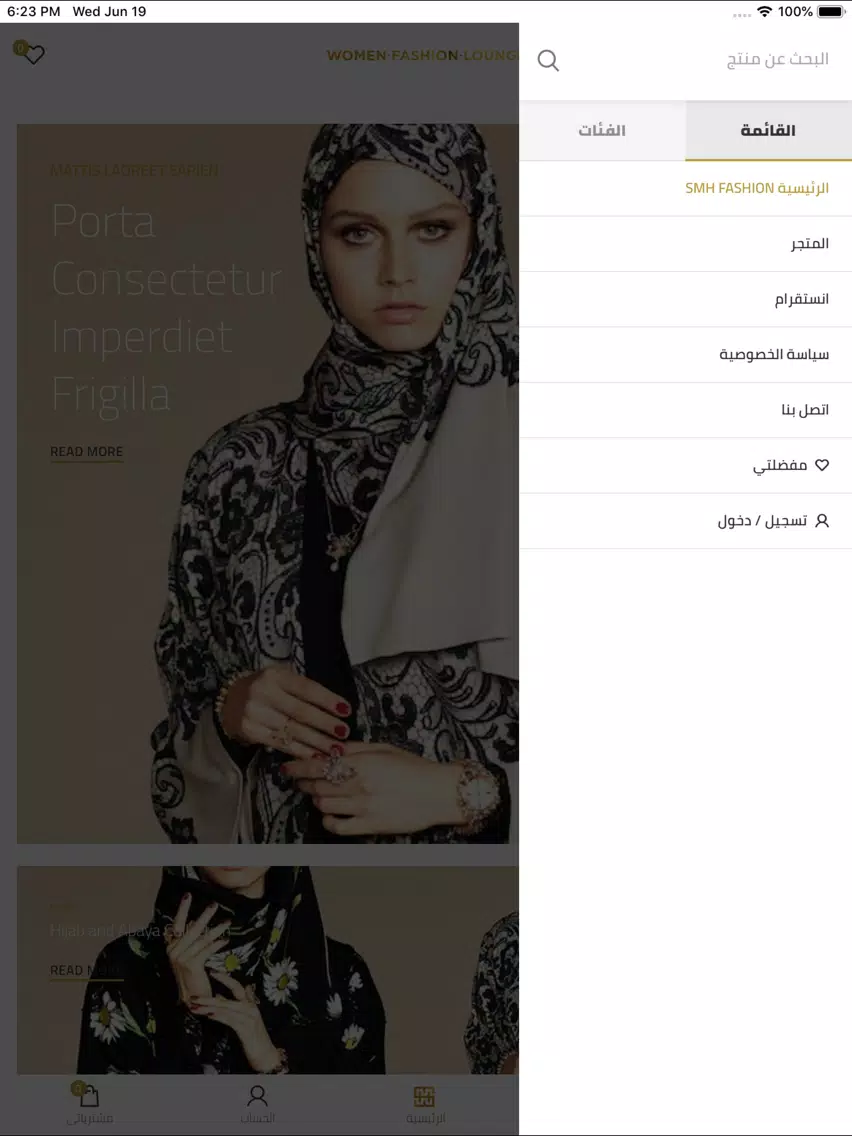Tap the WOMEN-FASHION-LOUNGE logo
The width and height of the screenshot is (852, 1136).
(x=422, y=56)
